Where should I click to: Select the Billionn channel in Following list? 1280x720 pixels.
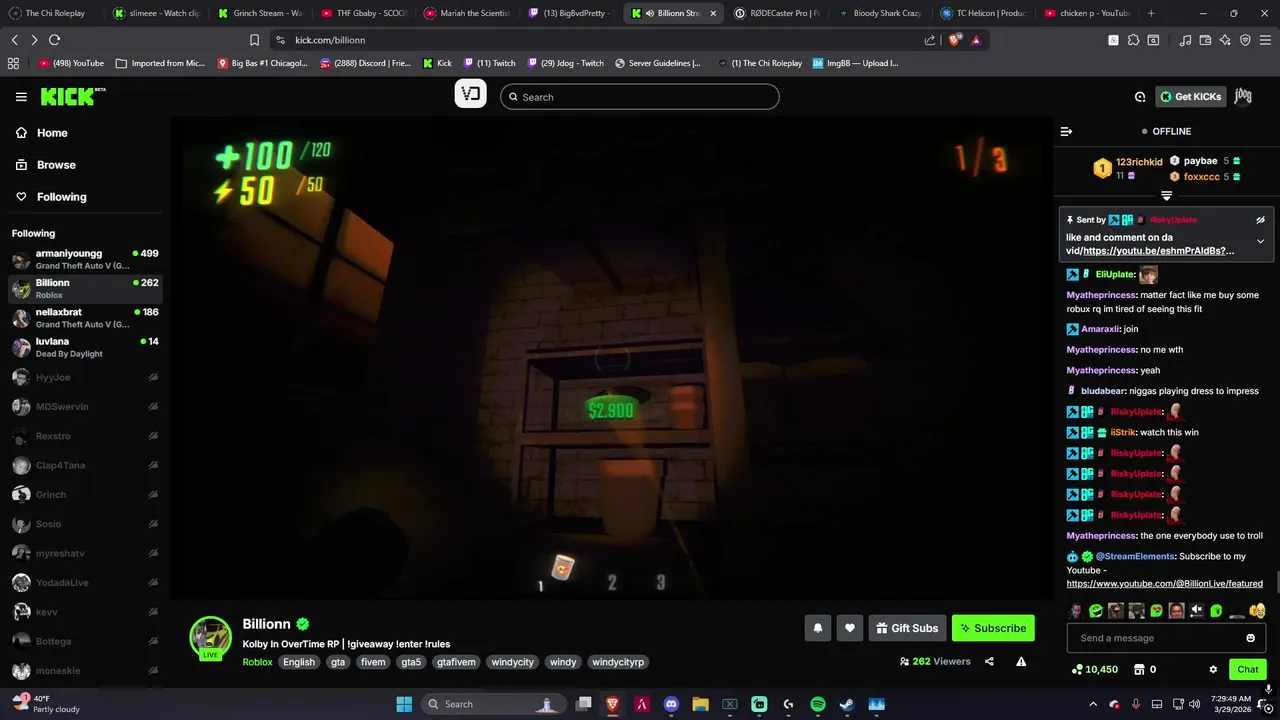point(85,289)
